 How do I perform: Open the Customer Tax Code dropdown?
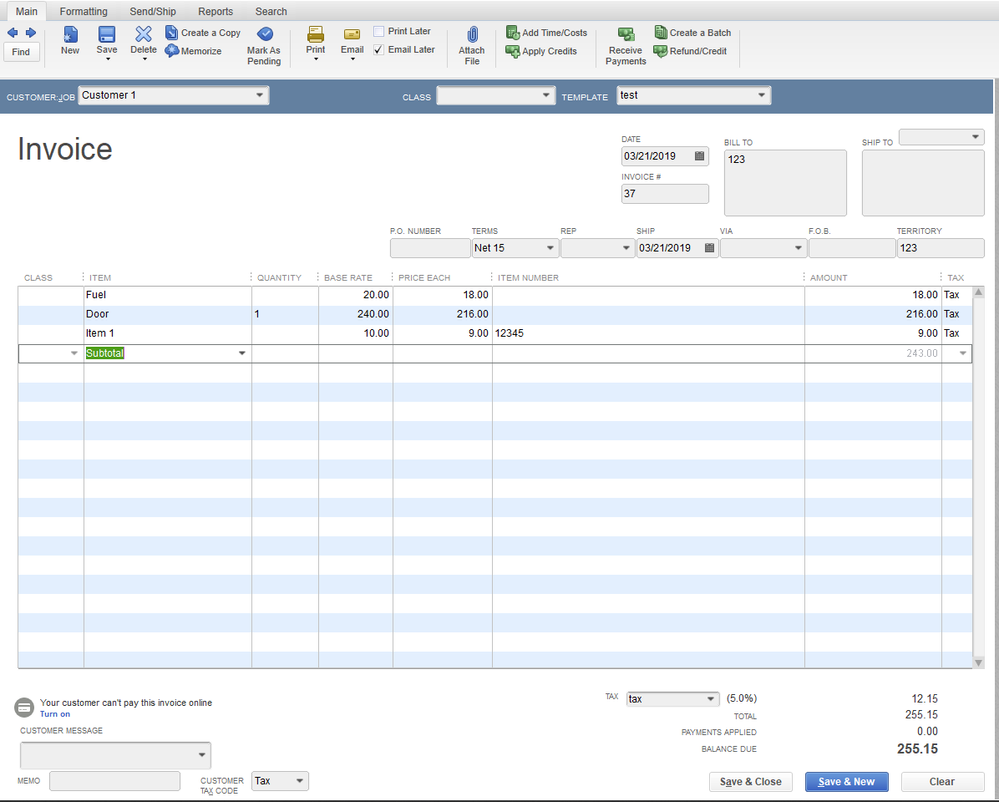(299, 781)
